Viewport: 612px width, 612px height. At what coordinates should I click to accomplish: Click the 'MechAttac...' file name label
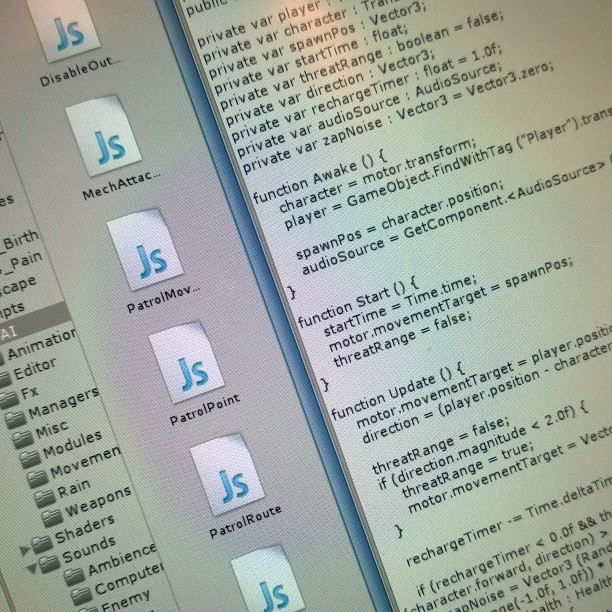coord(122,185)
